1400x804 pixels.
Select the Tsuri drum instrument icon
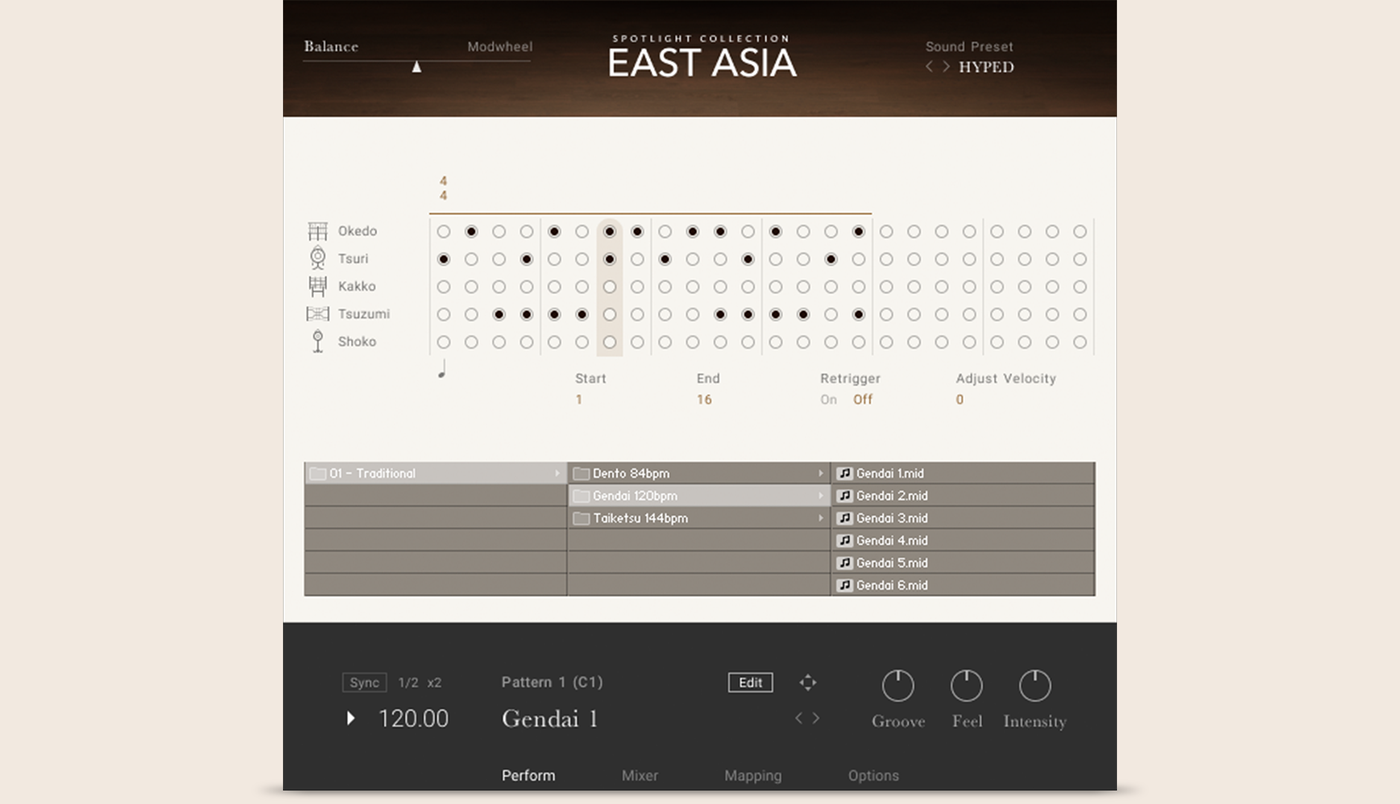pos(317,258)
